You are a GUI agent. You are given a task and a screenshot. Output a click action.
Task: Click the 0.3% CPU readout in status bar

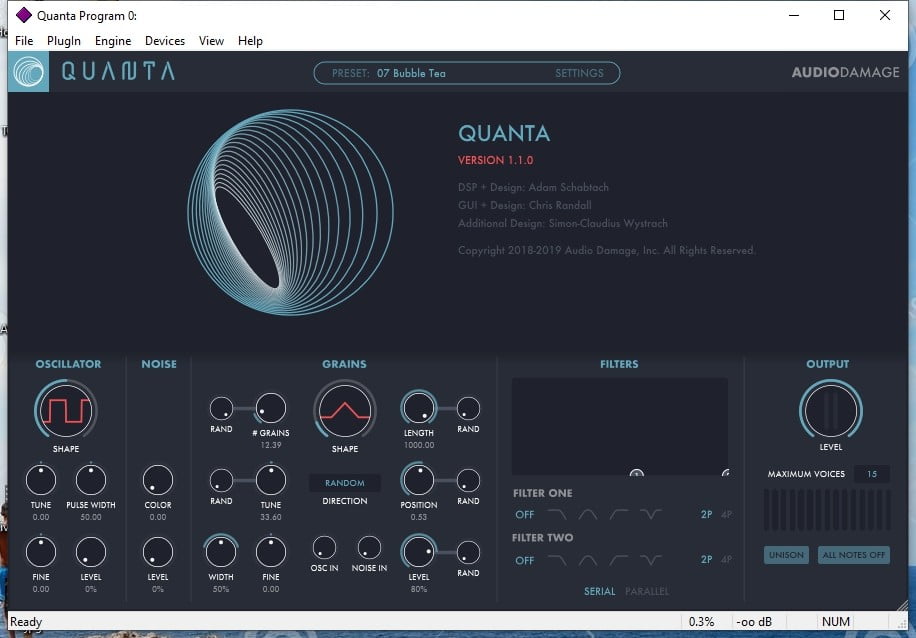coord(701,622)
